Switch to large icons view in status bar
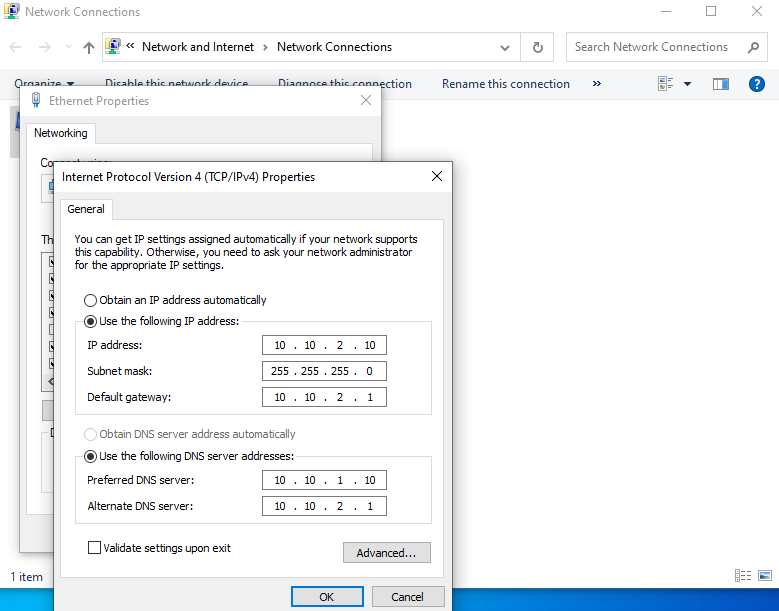 (x=764, y=576)
